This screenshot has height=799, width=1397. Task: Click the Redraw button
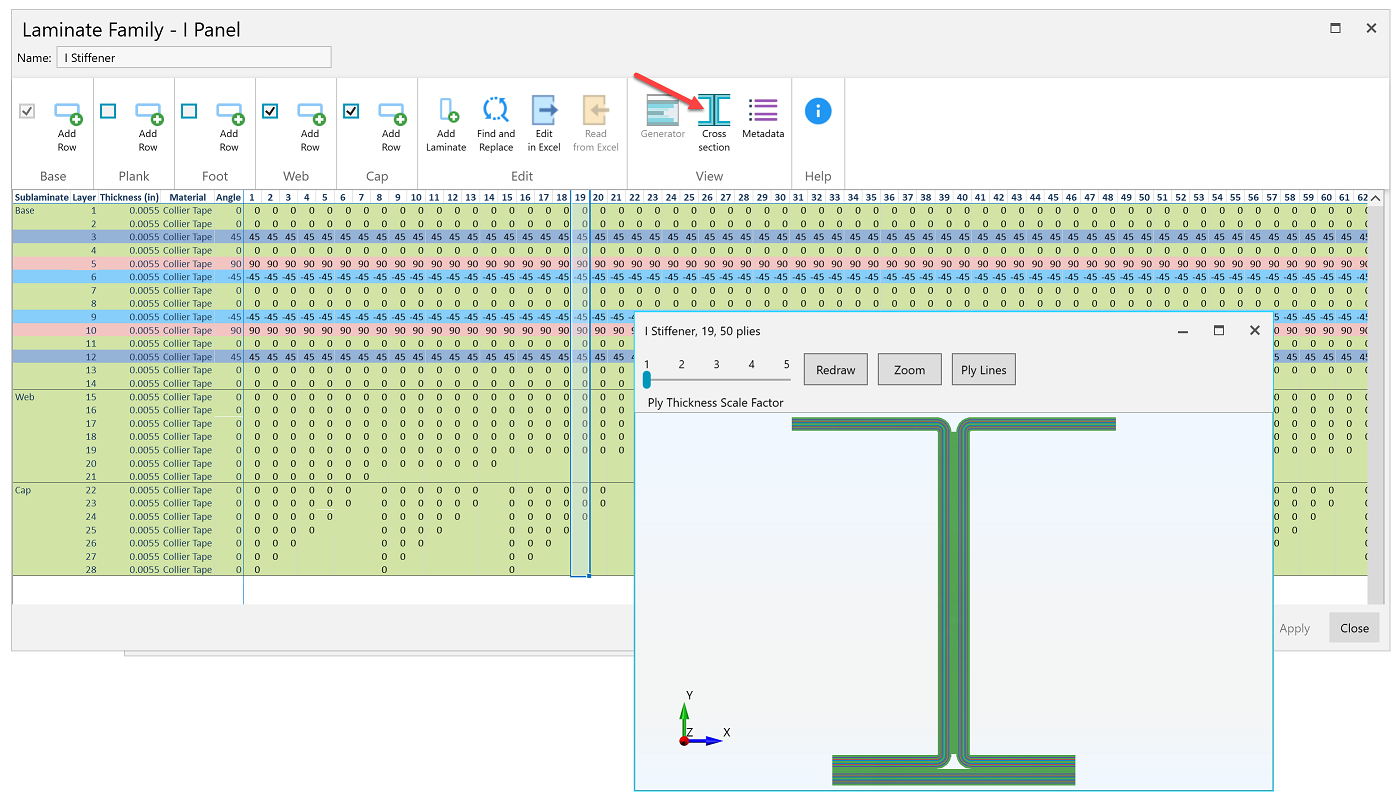836,369
